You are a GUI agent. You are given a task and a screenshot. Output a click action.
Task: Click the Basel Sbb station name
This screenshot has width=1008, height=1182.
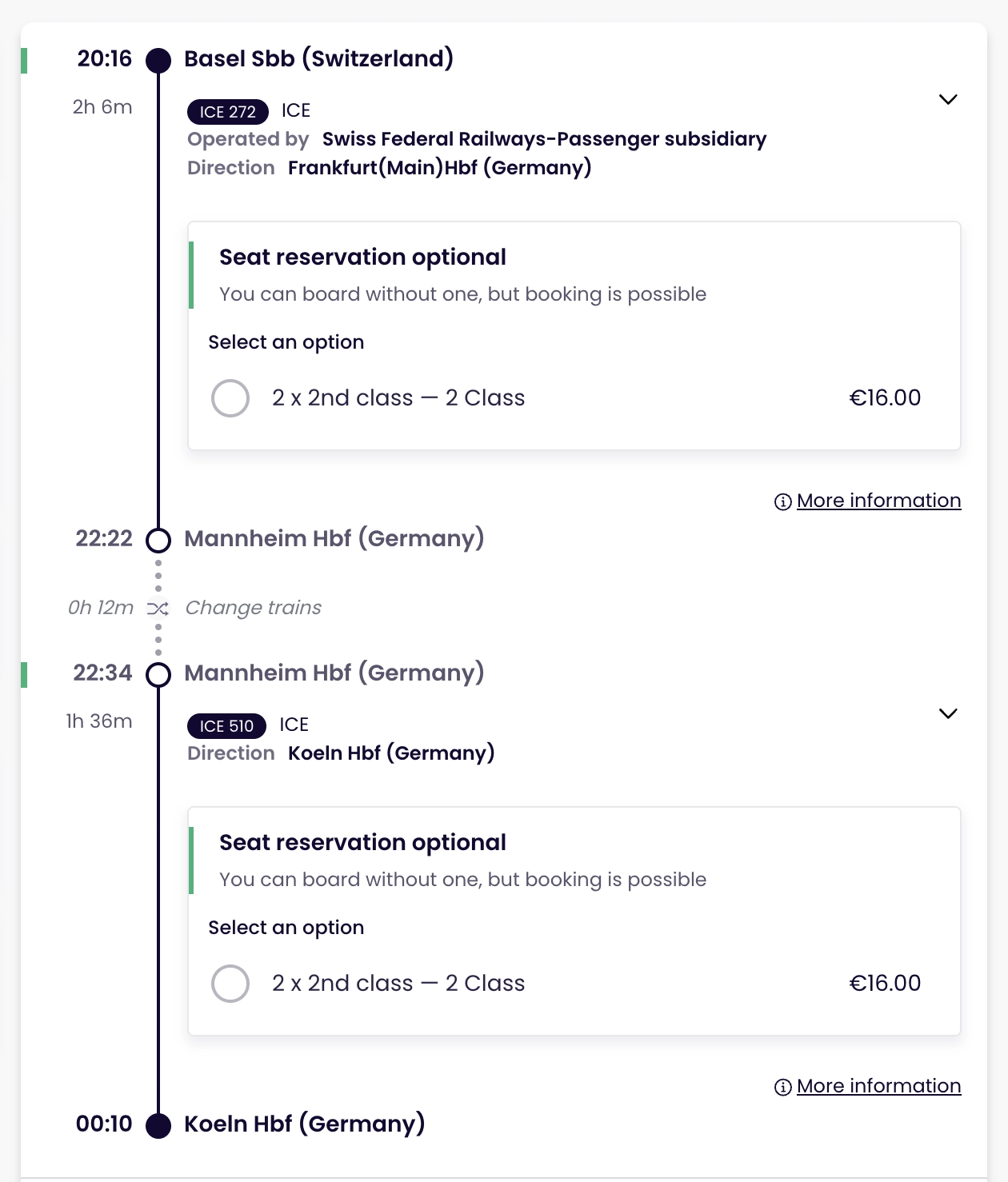click(x=320, y=58)
